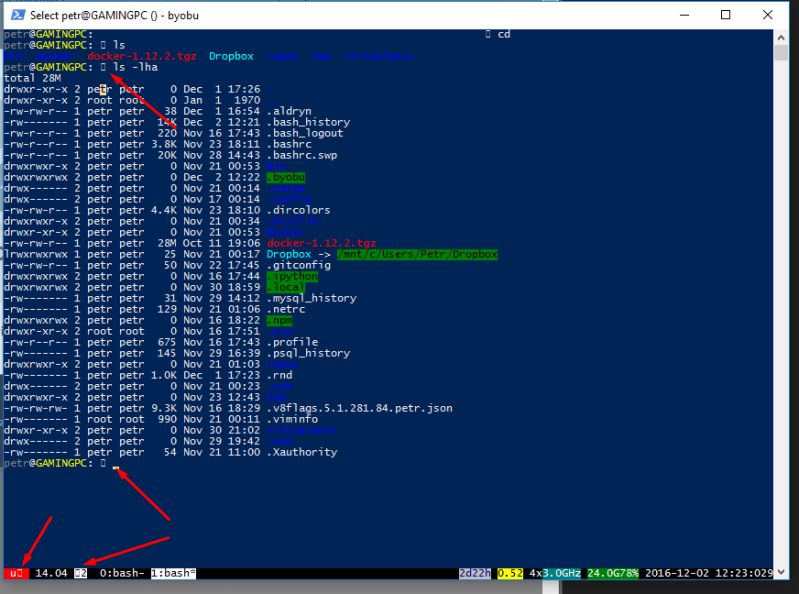Screen dimensions: 799x594
Task: Click the .ipython directory entry
Action: coord(292,276)
